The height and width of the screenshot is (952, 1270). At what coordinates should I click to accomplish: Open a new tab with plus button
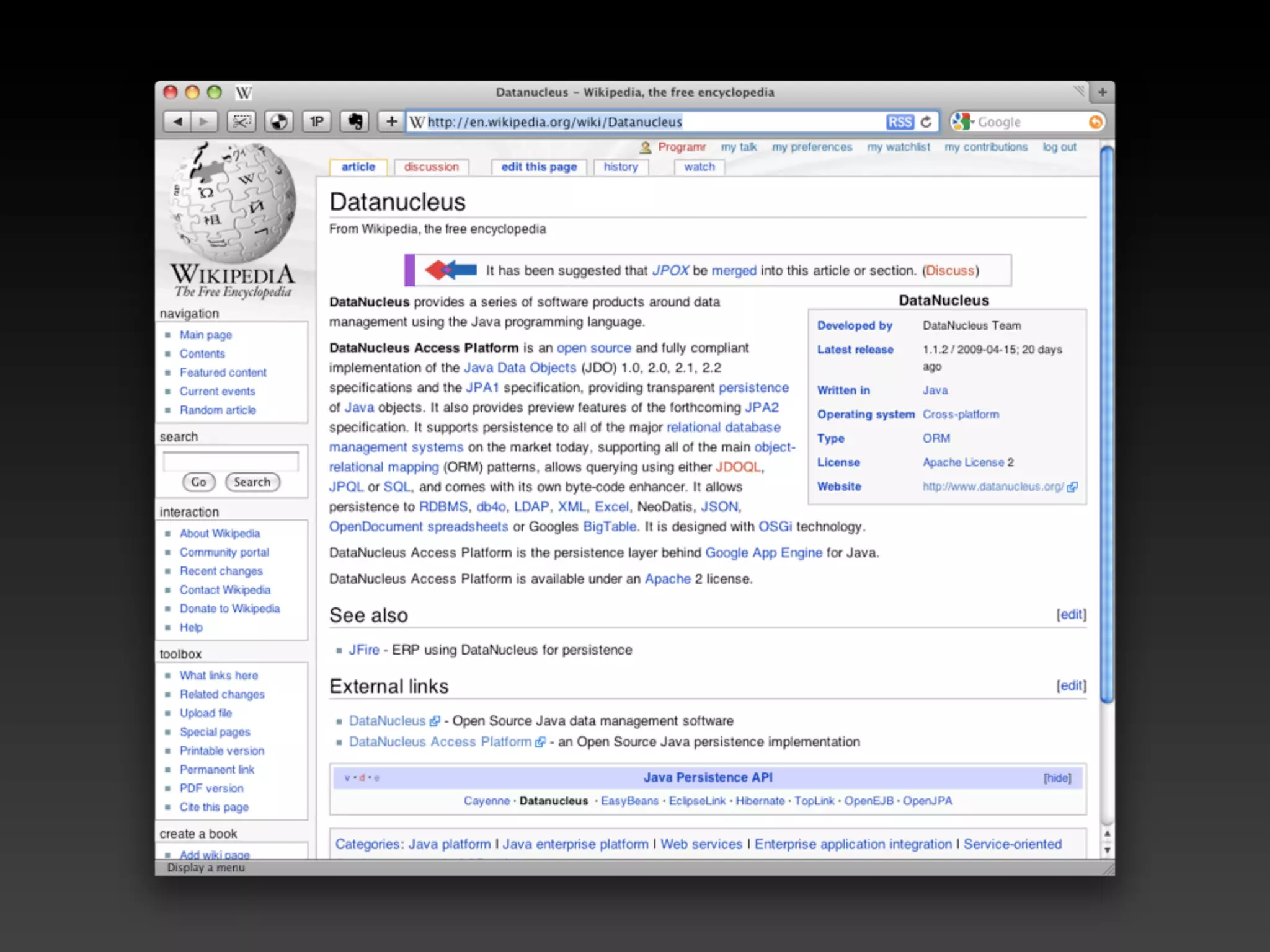click(x=1102, y=92)
